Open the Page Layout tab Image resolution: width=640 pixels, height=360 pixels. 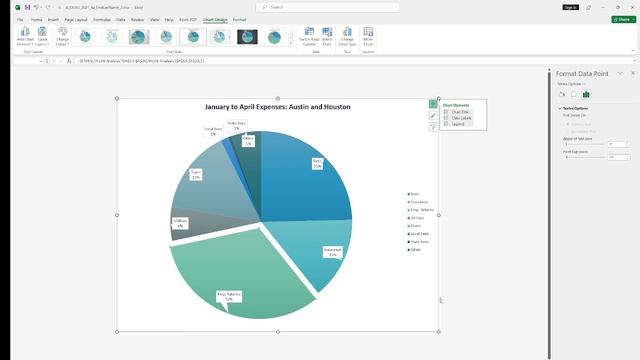click(76, 20)
